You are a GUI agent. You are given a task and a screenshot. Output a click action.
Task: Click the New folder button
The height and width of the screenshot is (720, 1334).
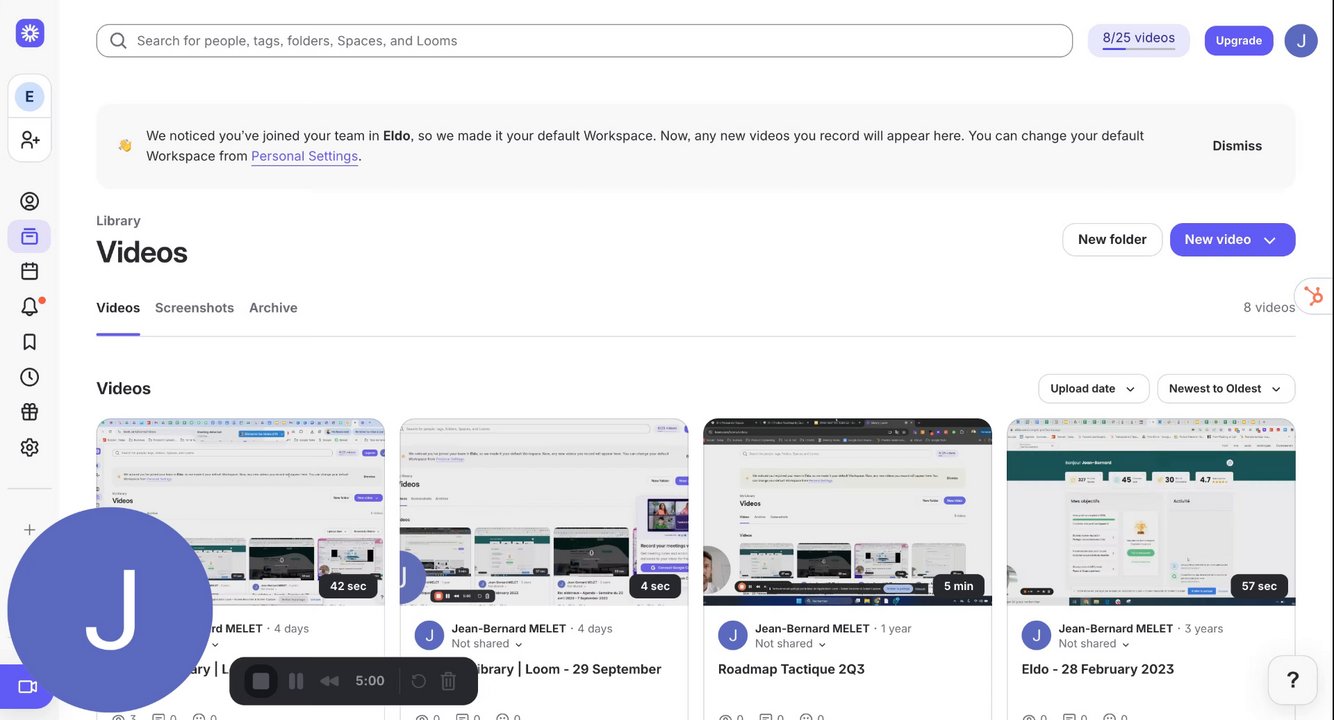[x=1112, y=240]
